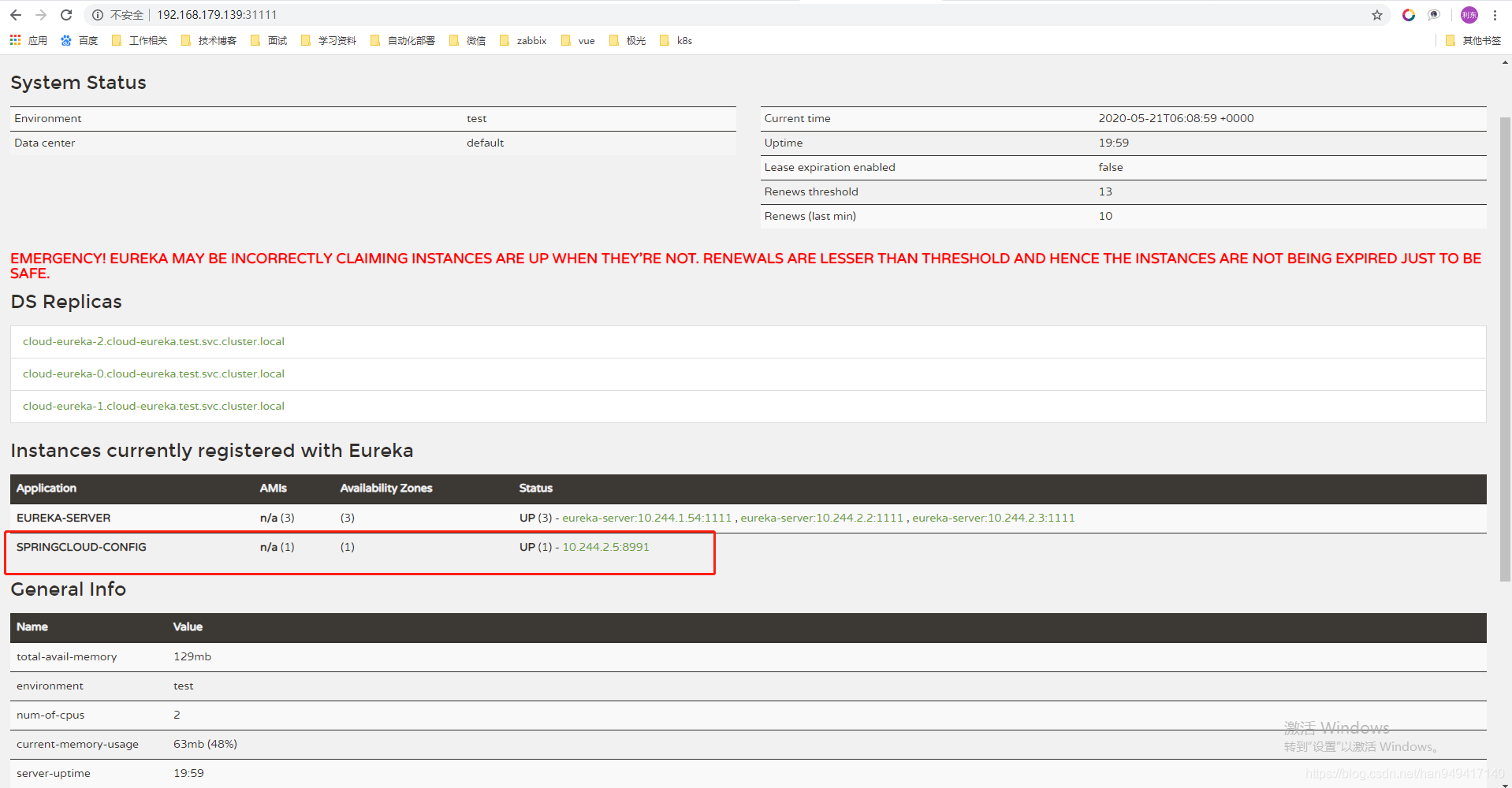
Task: Click the Lease expiration enabled false value
Action: 1111,167
